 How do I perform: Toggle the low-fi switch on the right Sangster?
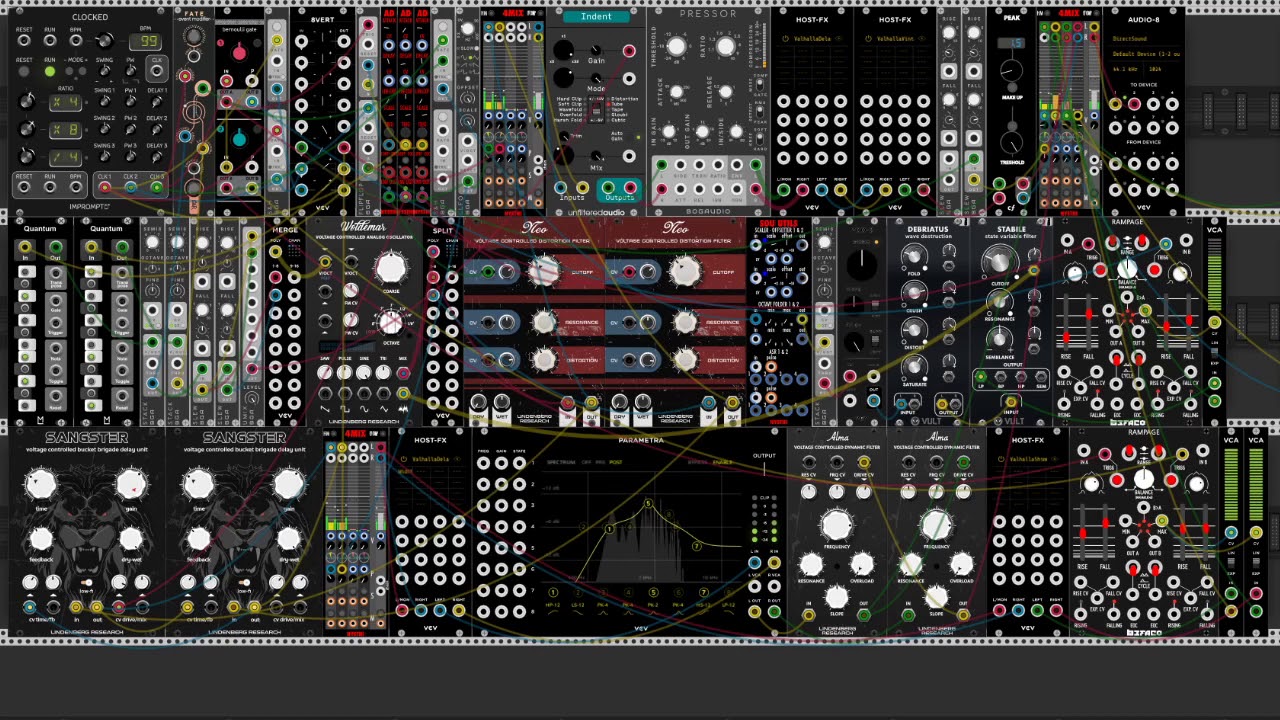point(243,582)
